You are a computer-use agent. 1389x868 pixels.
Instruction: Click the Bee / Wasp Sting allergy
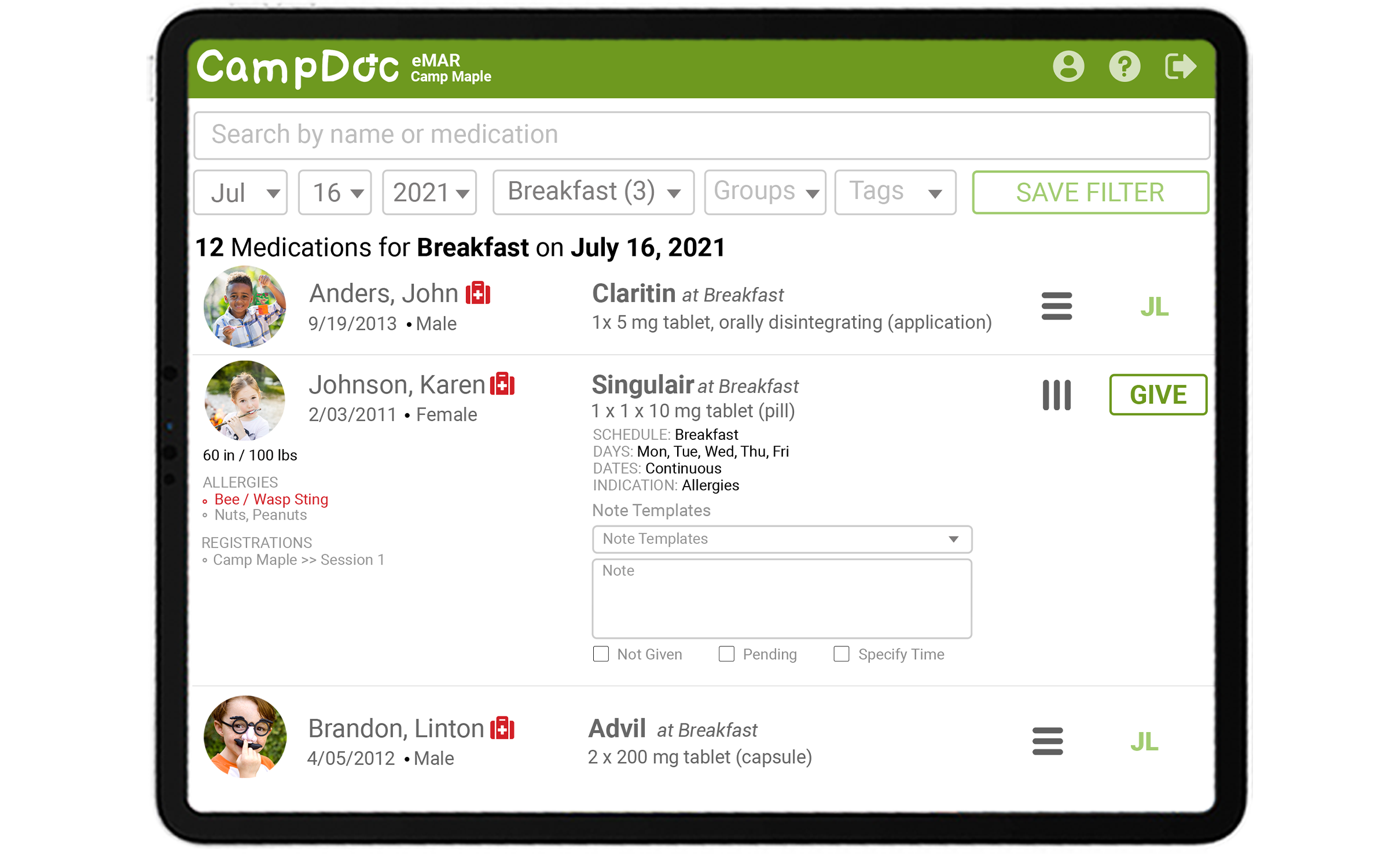point(271,499)
